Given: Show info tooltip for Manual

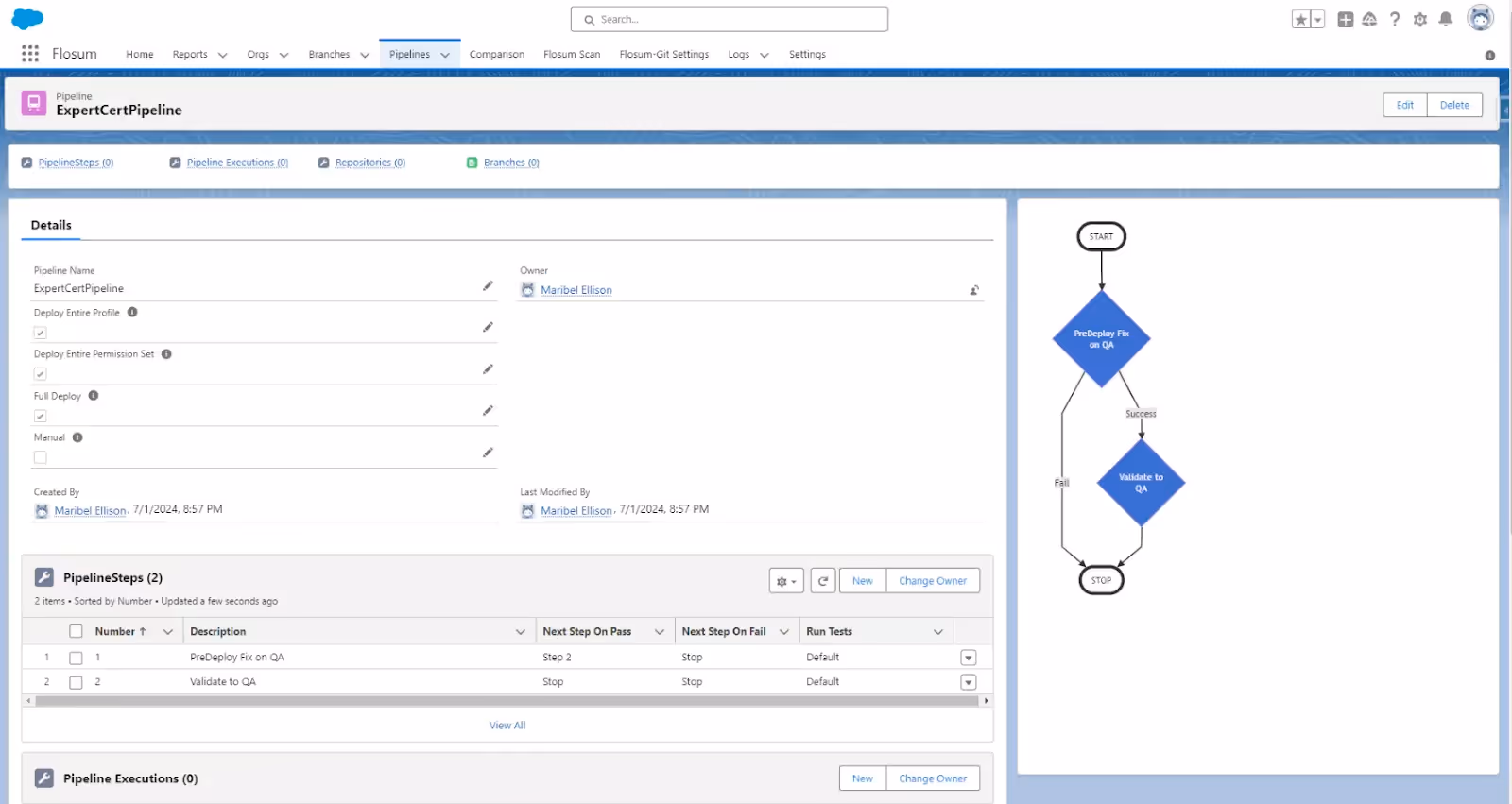Looking at the screenshot, I should tap(77, 437).
